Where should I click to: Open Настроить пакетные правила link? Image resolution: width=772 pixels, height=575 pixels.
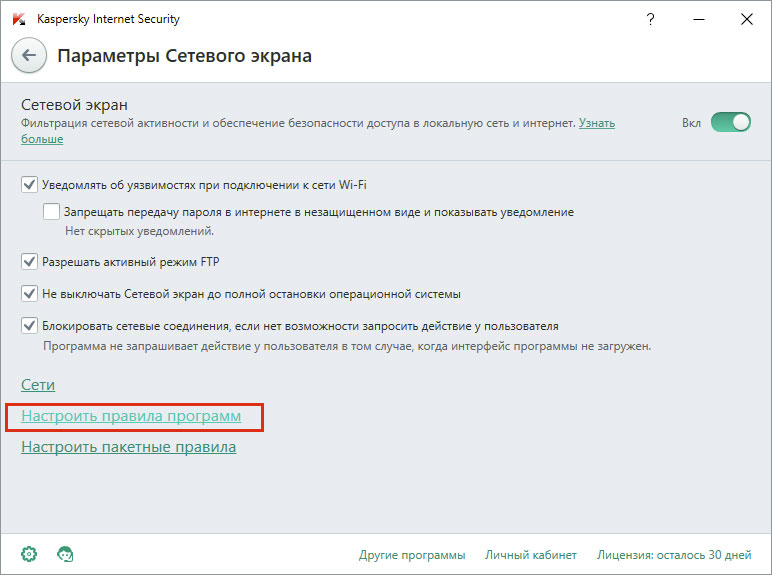coord(129,447)
